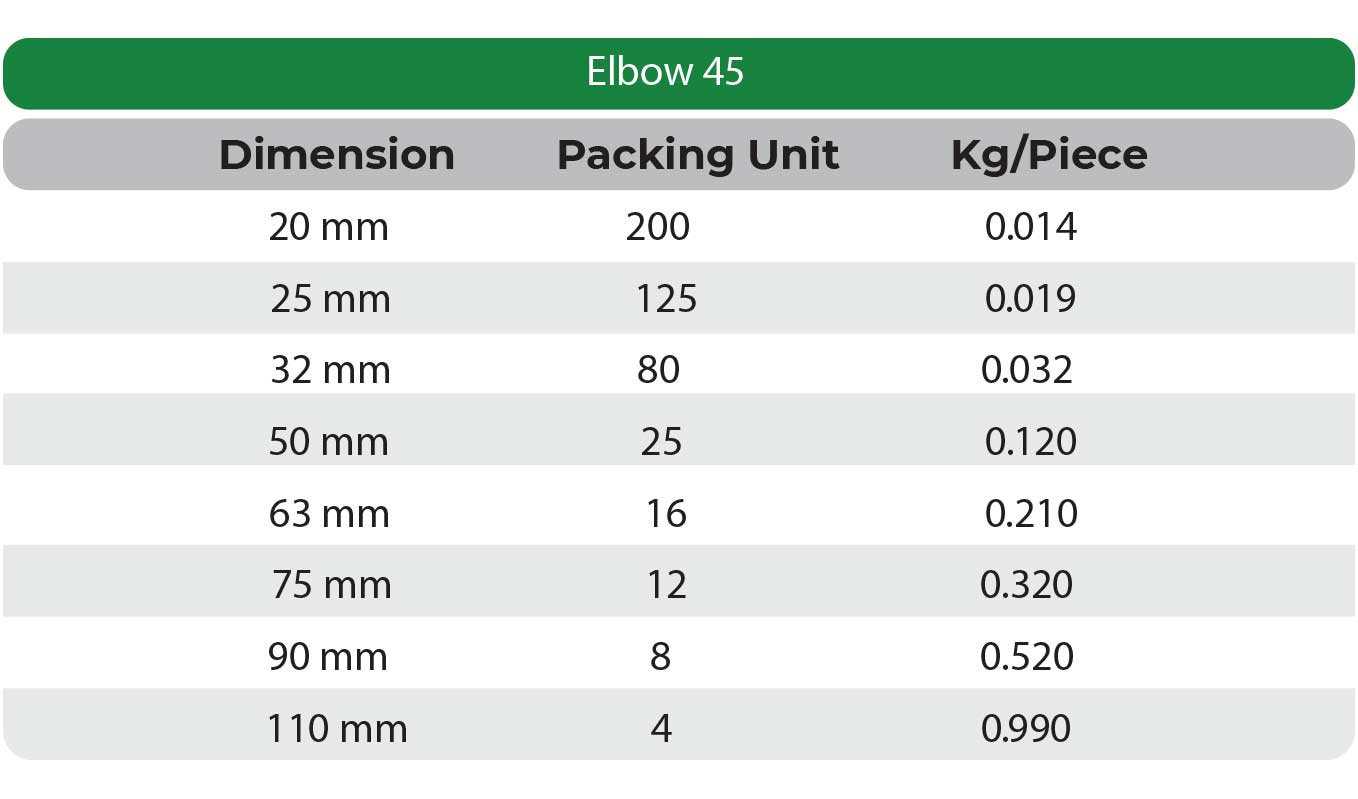Click the 0.032 weight value
This screenshot has height=799, width=1358.
(1027, 371)
